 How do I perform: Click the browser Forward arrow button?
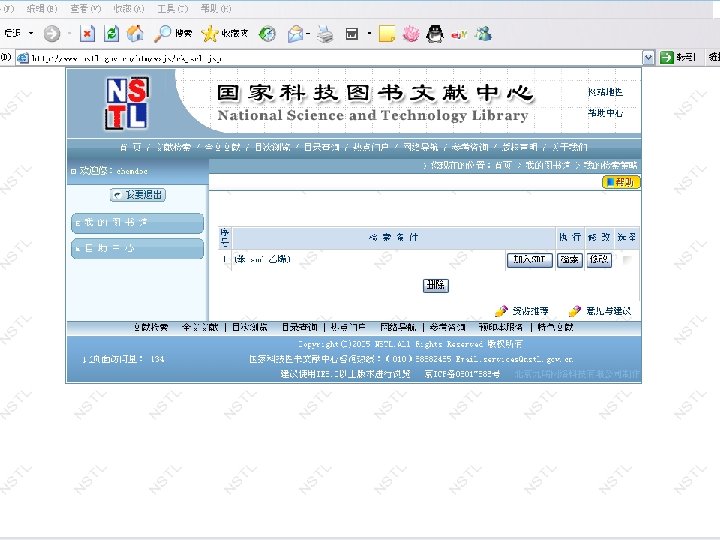tap(51, 34)
